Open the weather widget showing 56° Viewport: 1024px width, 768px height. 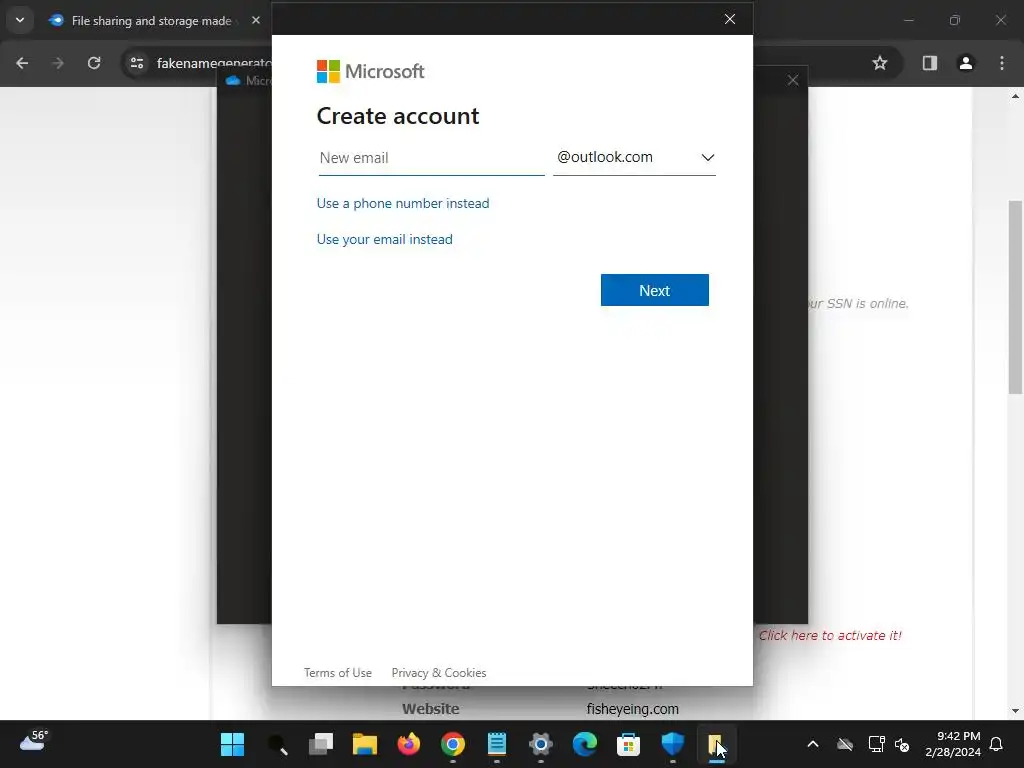34,741
